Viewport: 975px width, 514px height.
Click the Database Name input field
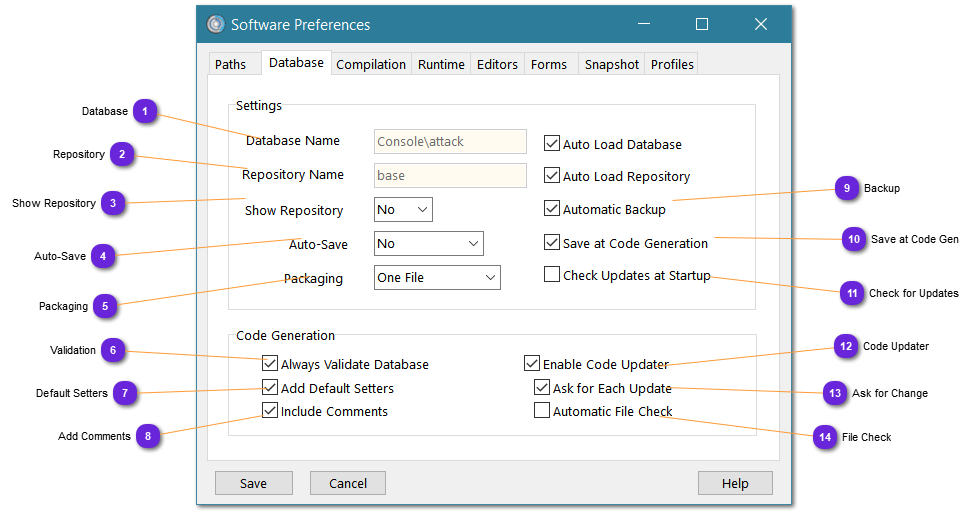click(x=450, y=142)
